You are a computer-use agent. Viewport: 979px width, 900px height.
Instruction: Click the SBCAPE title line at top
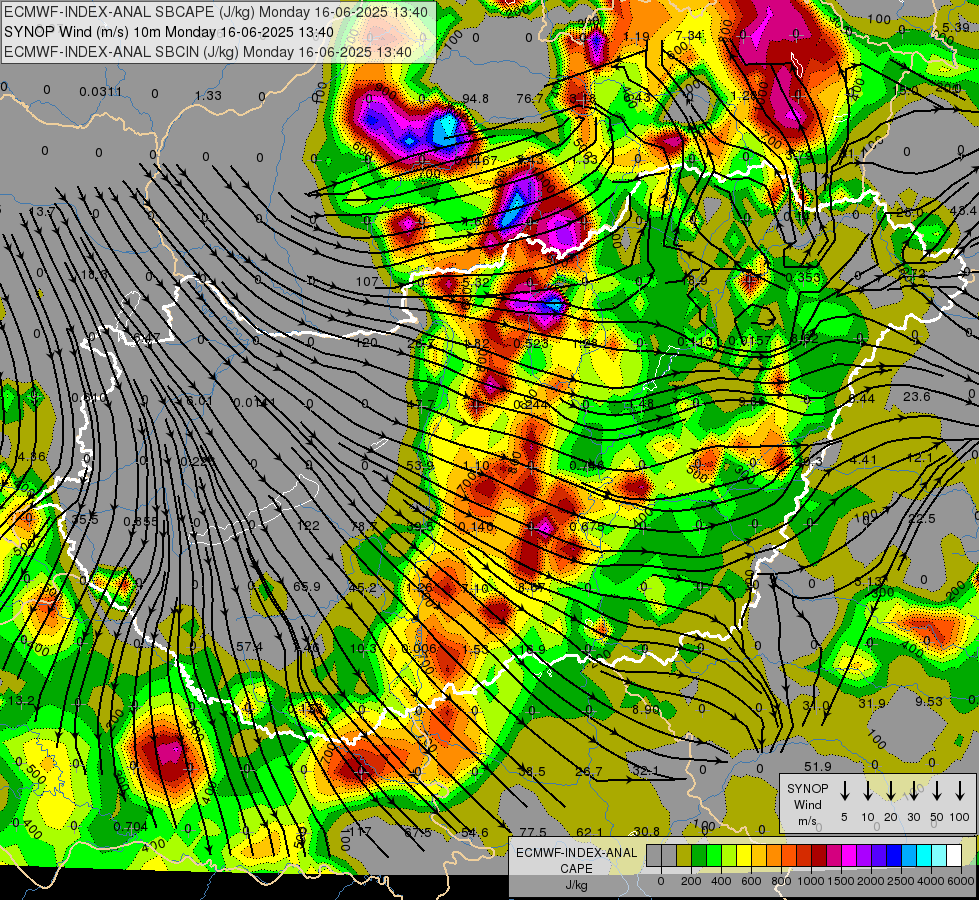216,12
